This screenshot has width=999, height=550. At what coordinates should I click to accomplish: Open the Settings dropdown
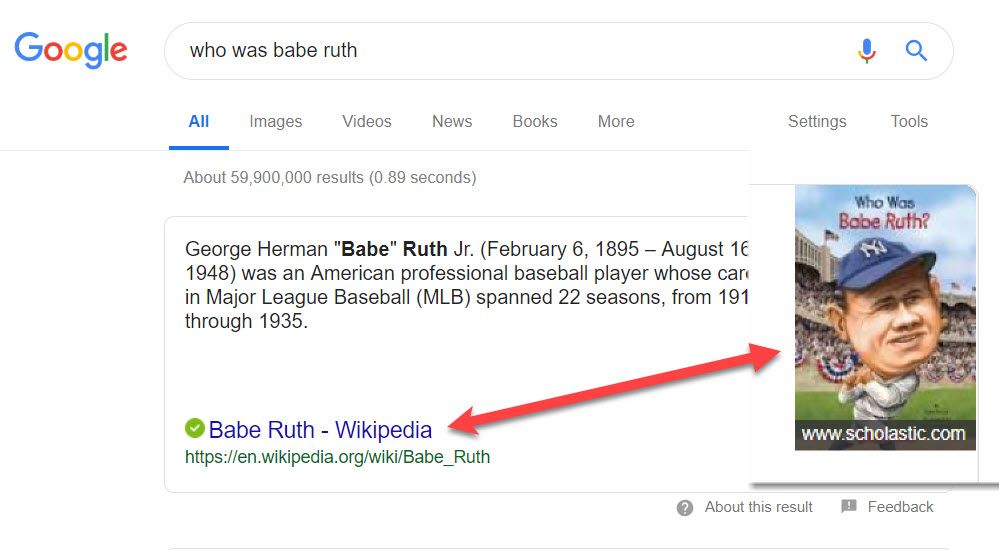(817, 122)
